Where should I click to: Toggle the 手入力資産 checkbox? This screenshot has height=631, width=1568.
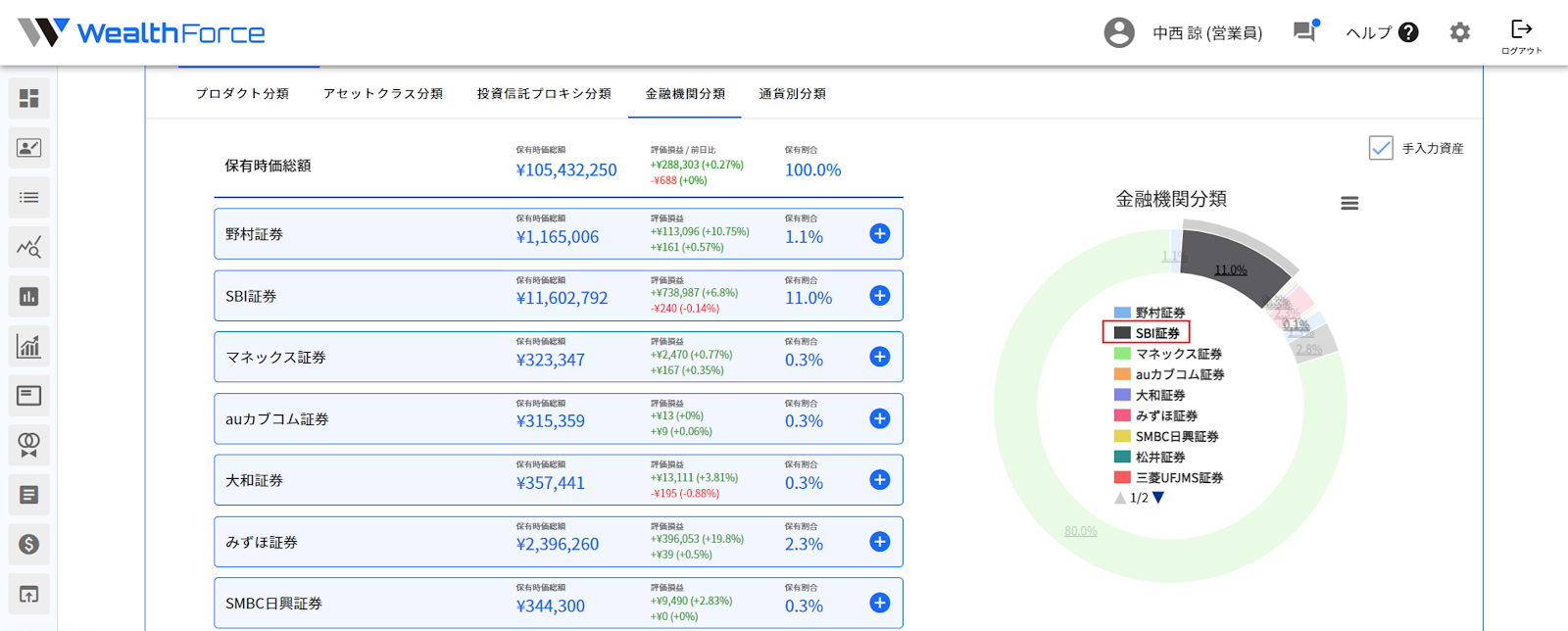coord(1381,148)
